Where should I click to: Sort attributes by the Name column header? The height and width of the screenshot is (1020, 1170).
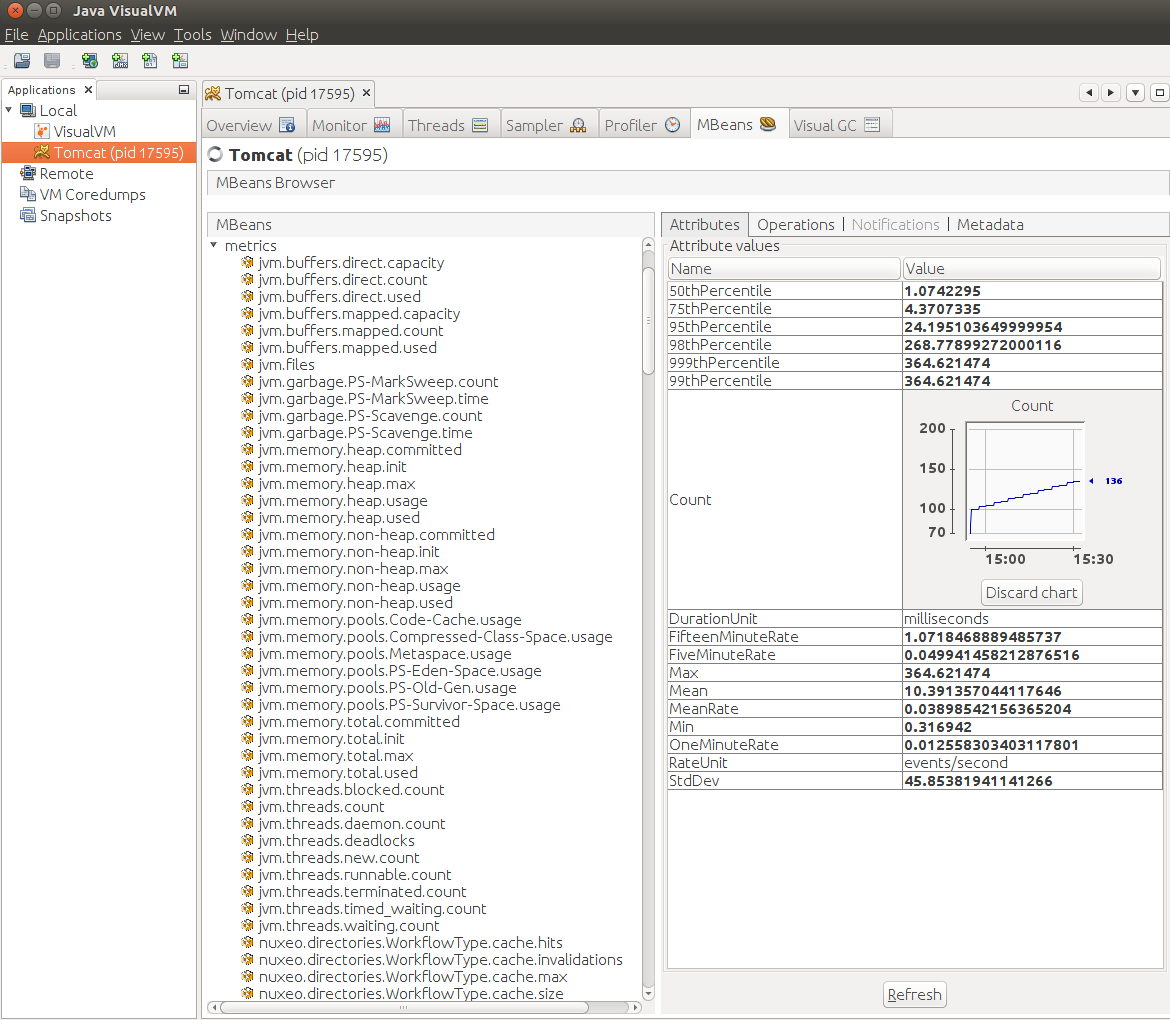783,269
